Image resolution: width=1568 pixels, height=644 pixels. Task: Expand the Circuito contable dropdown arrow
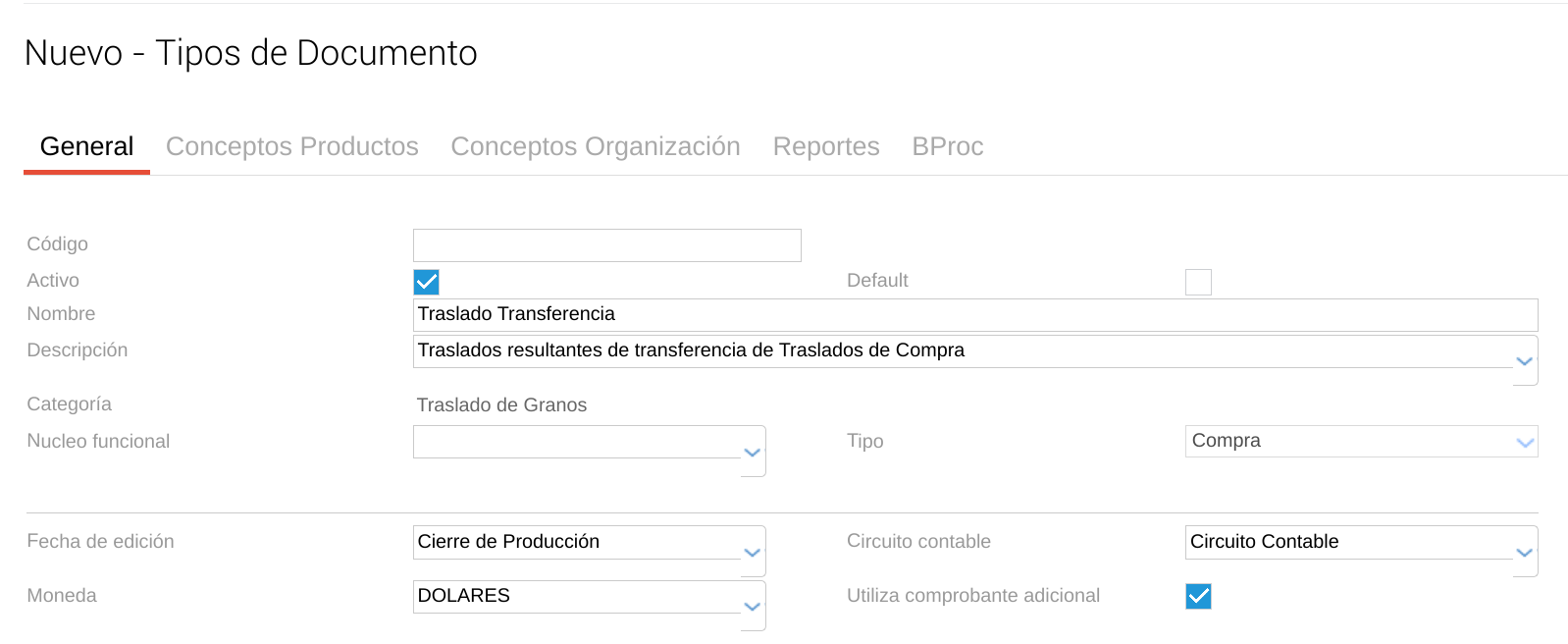tap(1524, 553)
